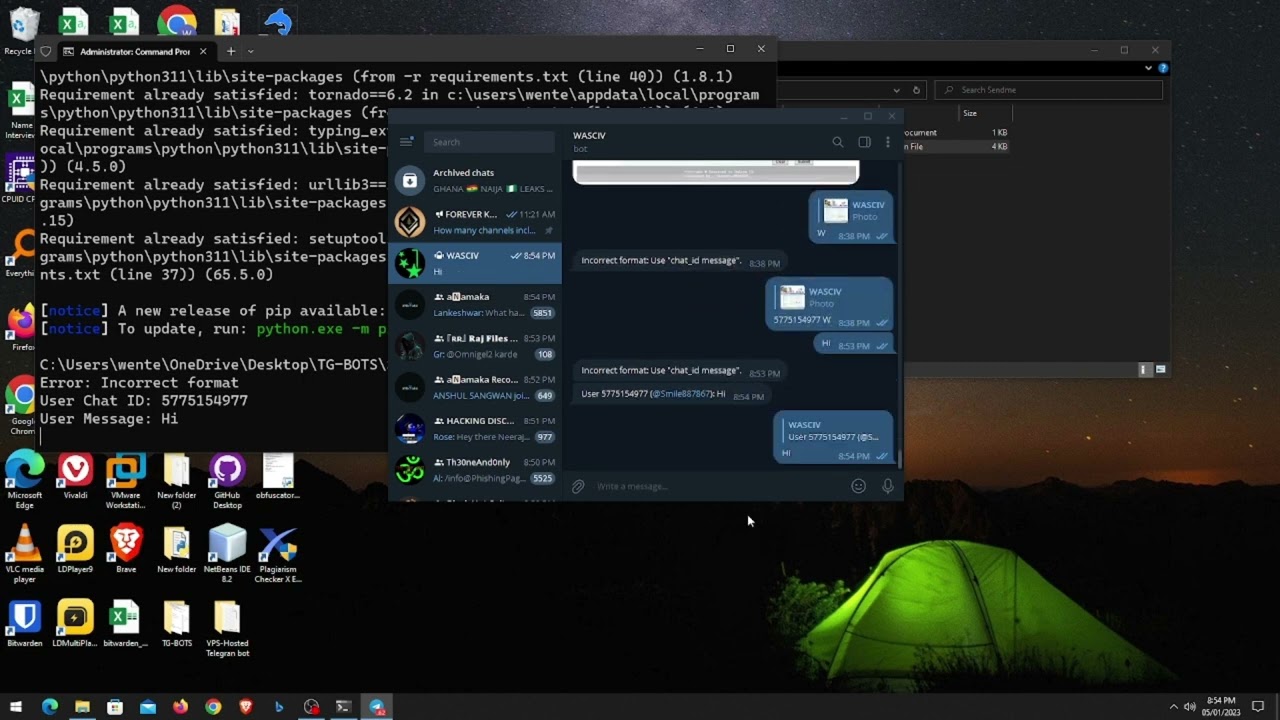Open the Windows Start menu
Image resolution: width=1280 pixels, height=720 pixels.
pos(16,707)
